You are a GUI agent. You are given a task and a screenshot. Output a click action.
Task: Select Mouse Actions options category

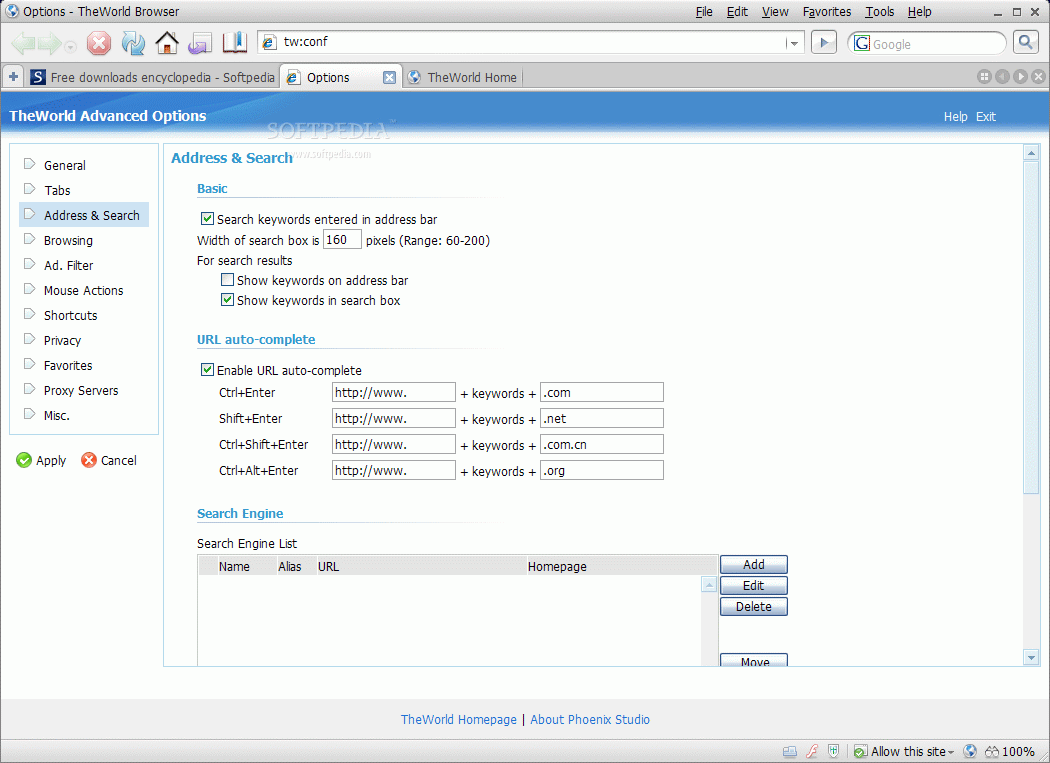coord(83,291)
